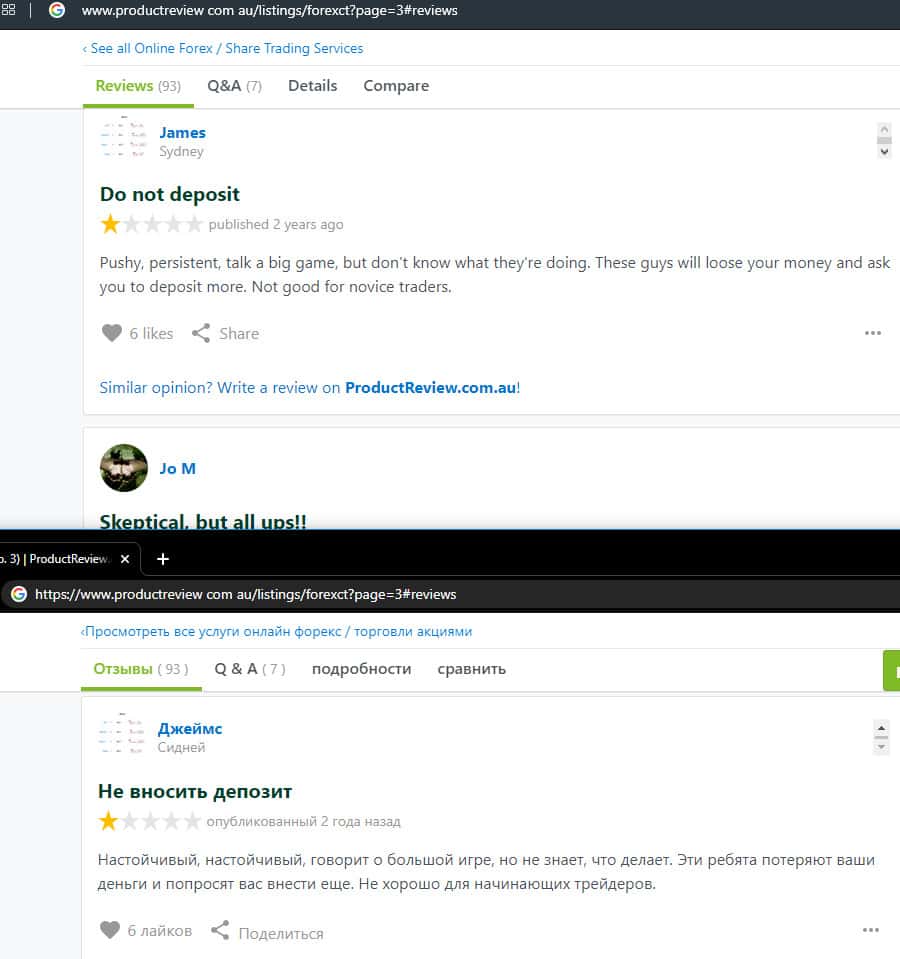Open the Russian Q & A (7) tab

coord(250,668)
